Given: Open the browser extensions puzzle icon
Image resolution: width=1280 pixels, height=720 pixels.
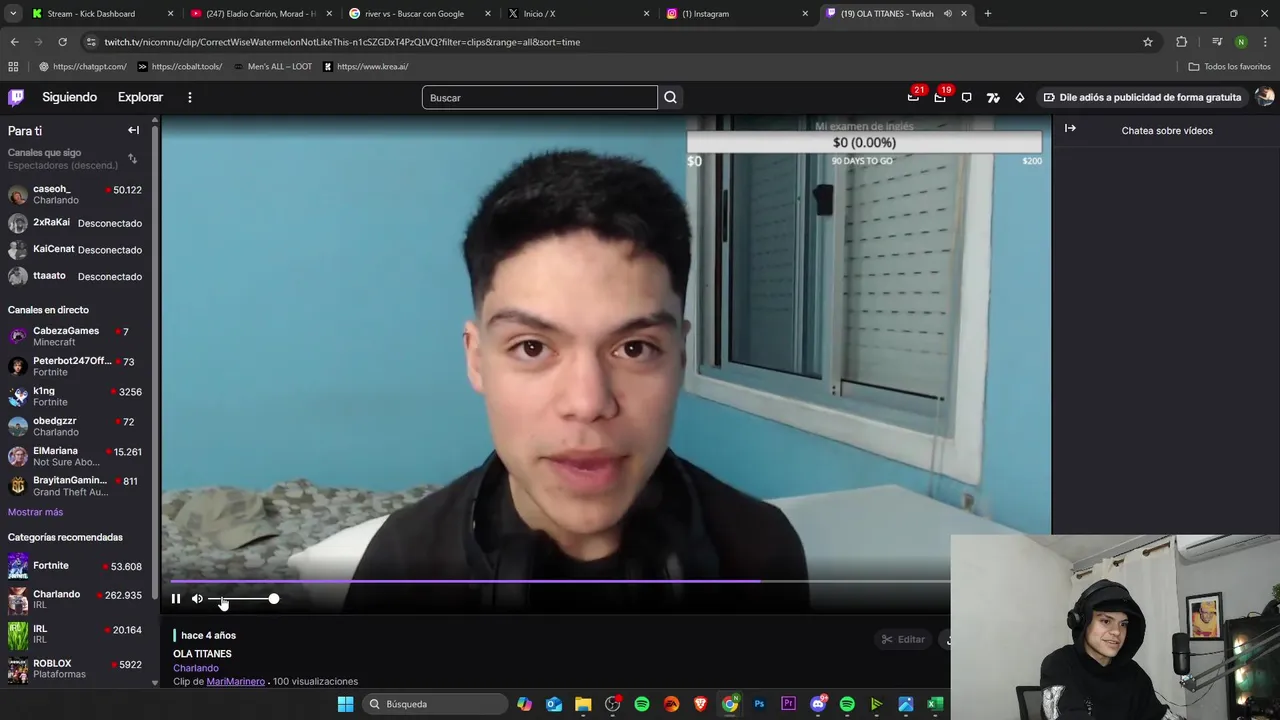Looking at the screenshot, I should [x=1181, y=42].
